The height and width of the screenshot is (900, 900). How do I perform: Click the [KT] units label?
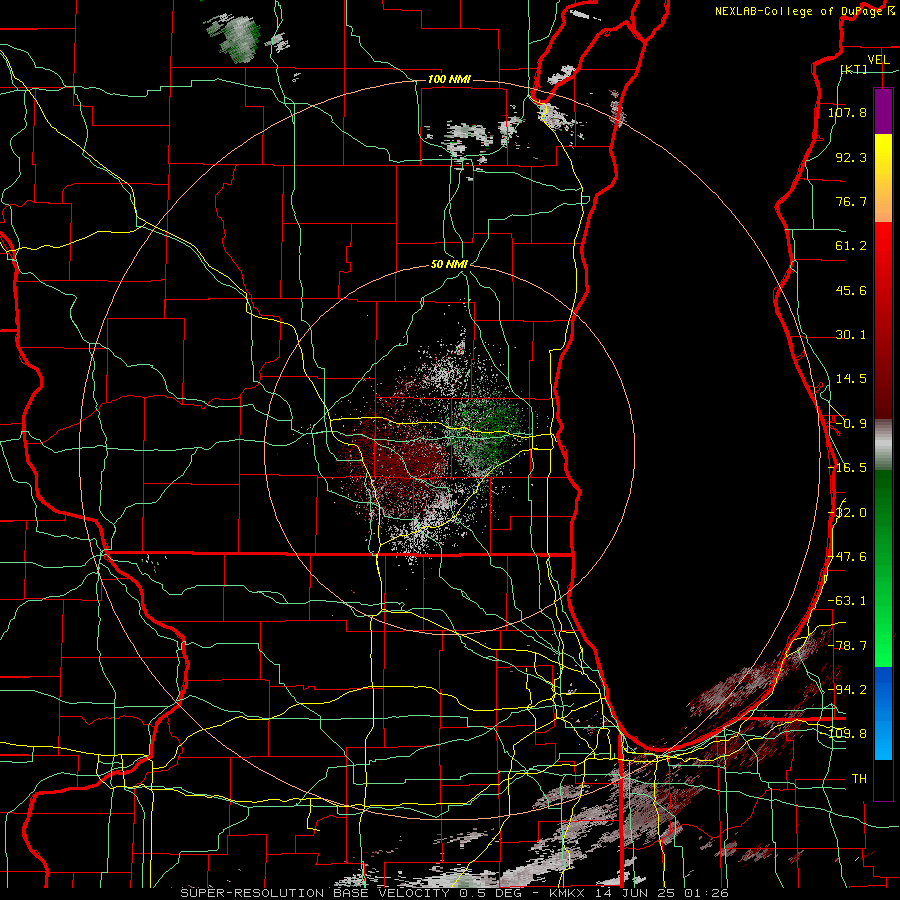853,69
